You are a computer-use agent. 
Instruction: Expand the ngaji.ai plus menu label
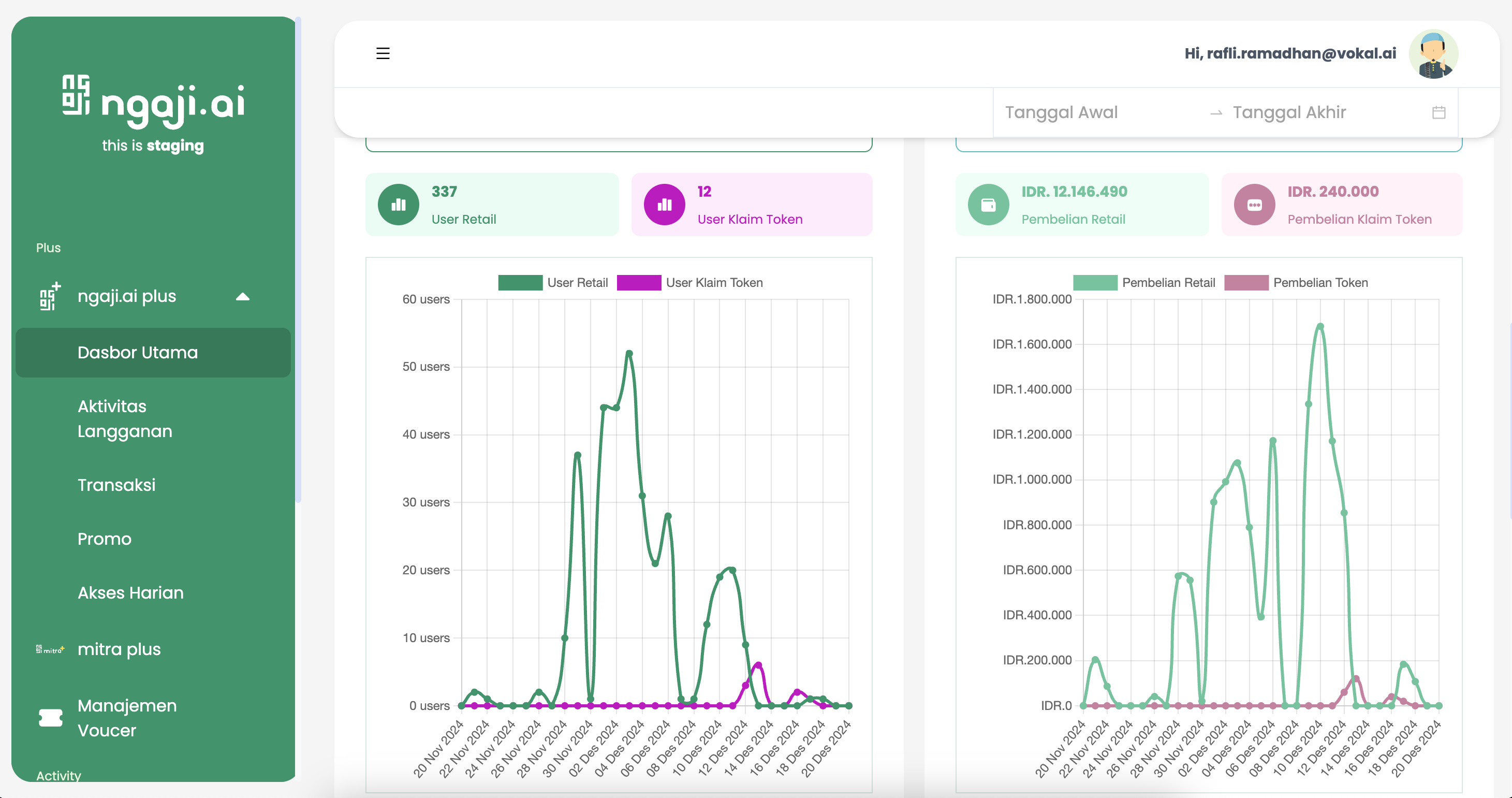coord(127,296)
